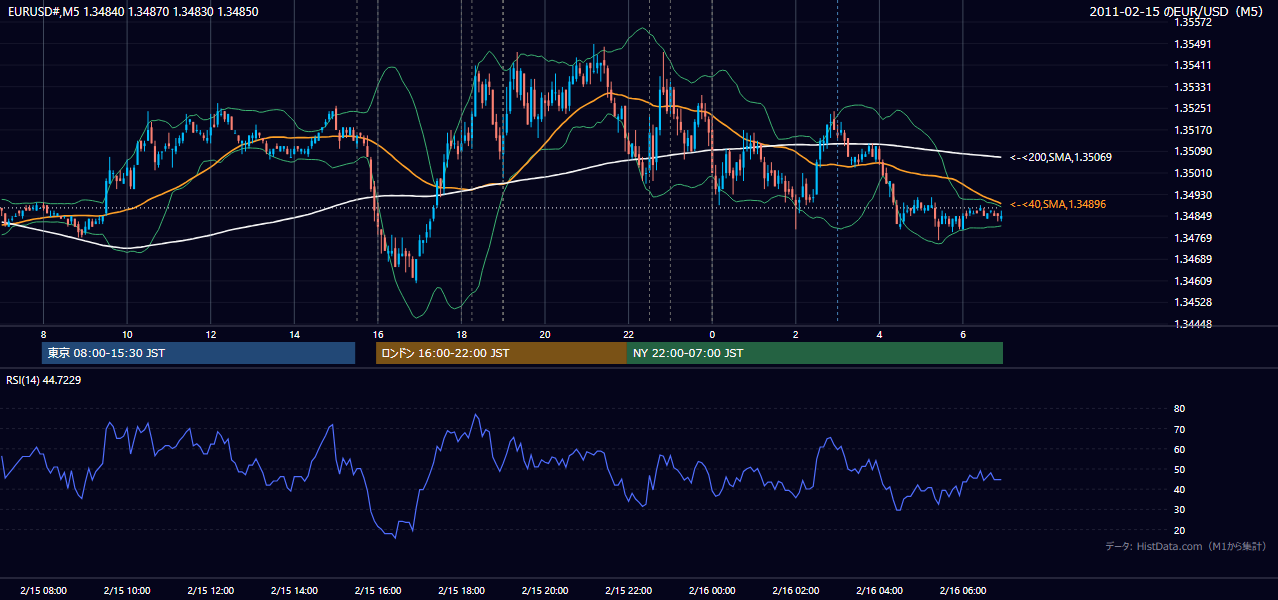The width and height of the screenshot is (1278, 600).
Task: Click the RSI scale value 40
Action: pyautogui.click(x=1179, y=489)
